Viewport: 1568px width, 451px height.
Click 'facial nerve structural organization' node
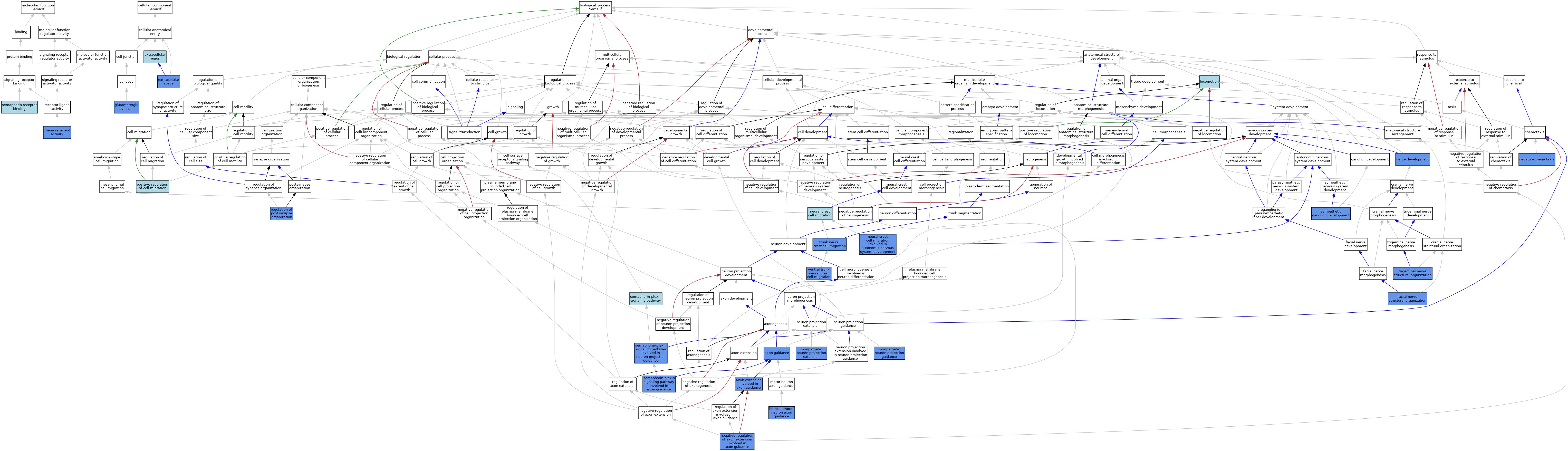point(1407,298)
